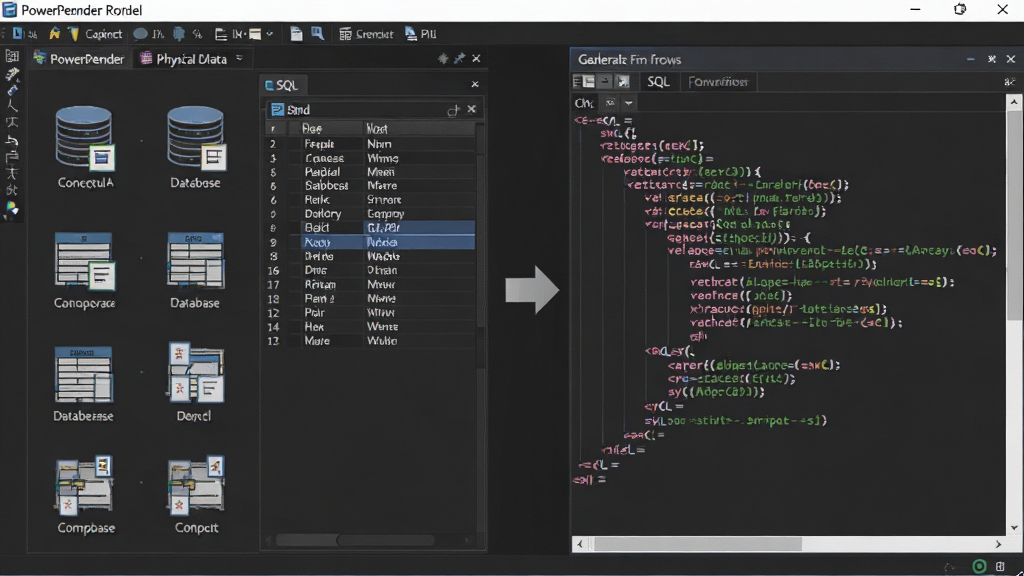Open the toolbar window-layout dropdown arrow

coord(269,34)
